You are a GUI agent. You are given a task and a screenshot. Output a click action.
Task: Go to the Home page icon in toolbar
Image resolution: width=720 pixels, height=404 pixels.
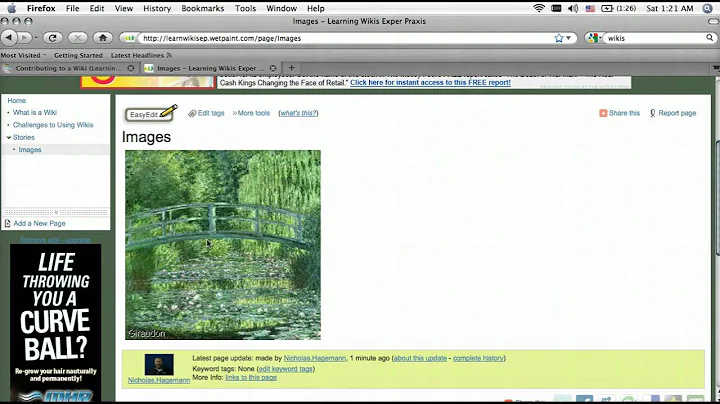coord(103,38)
